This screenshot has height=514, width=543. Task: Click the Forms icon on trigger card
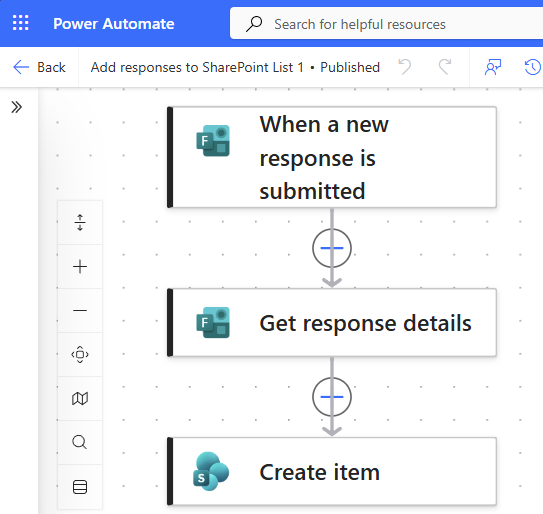pos(213,141)
